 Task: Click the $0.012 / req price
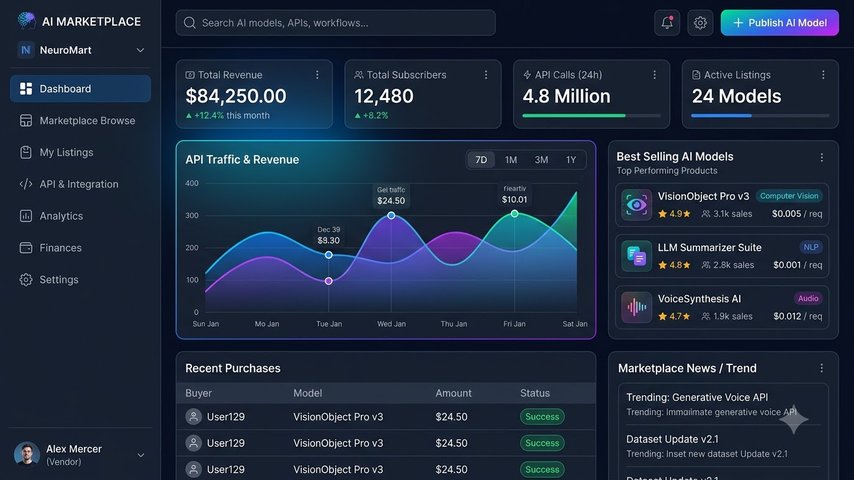[x=797, y=316]
